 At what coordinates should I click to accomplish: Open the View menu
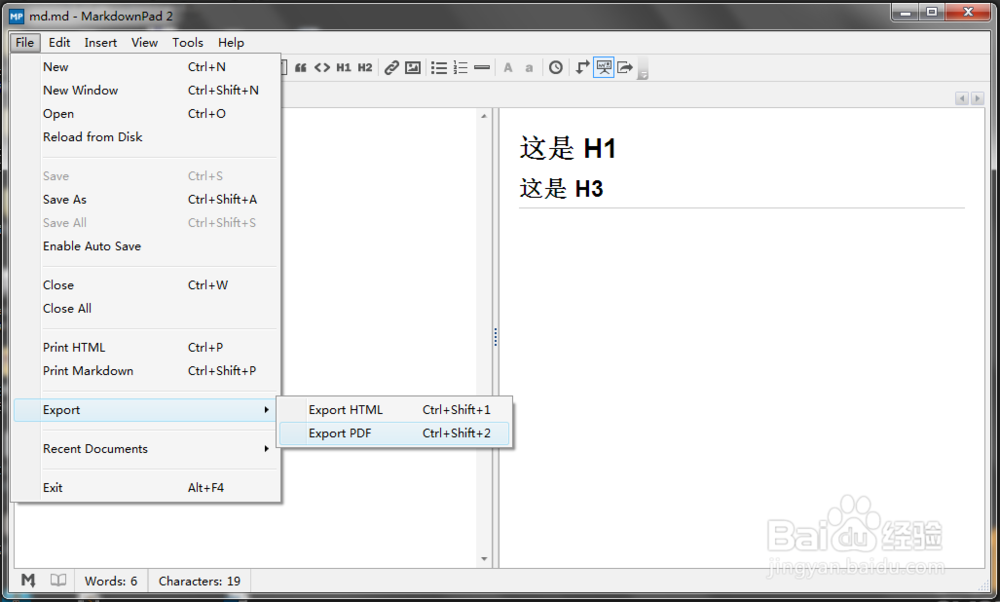(x=145, y=43)
